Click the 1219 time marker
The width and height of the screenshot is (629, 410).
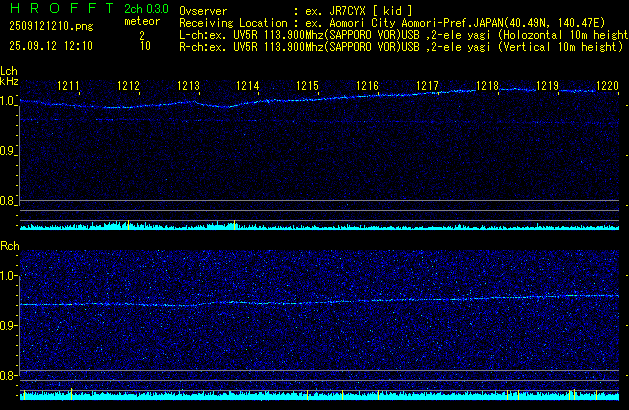pos(547,86)
